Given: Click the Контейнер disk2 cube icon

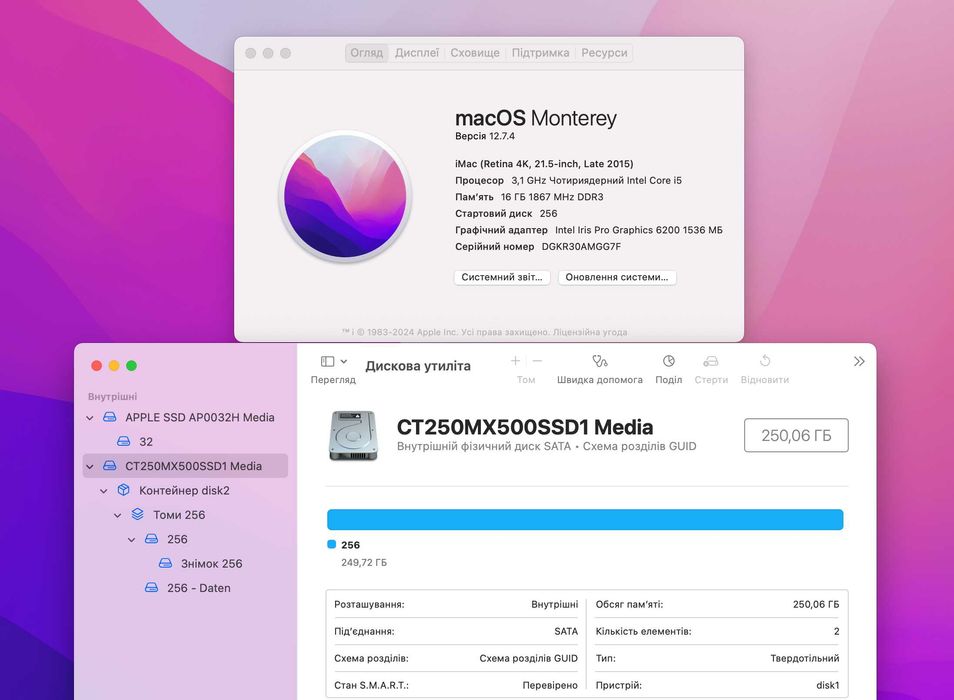Looking at the screenshot, I should (124, 490).
